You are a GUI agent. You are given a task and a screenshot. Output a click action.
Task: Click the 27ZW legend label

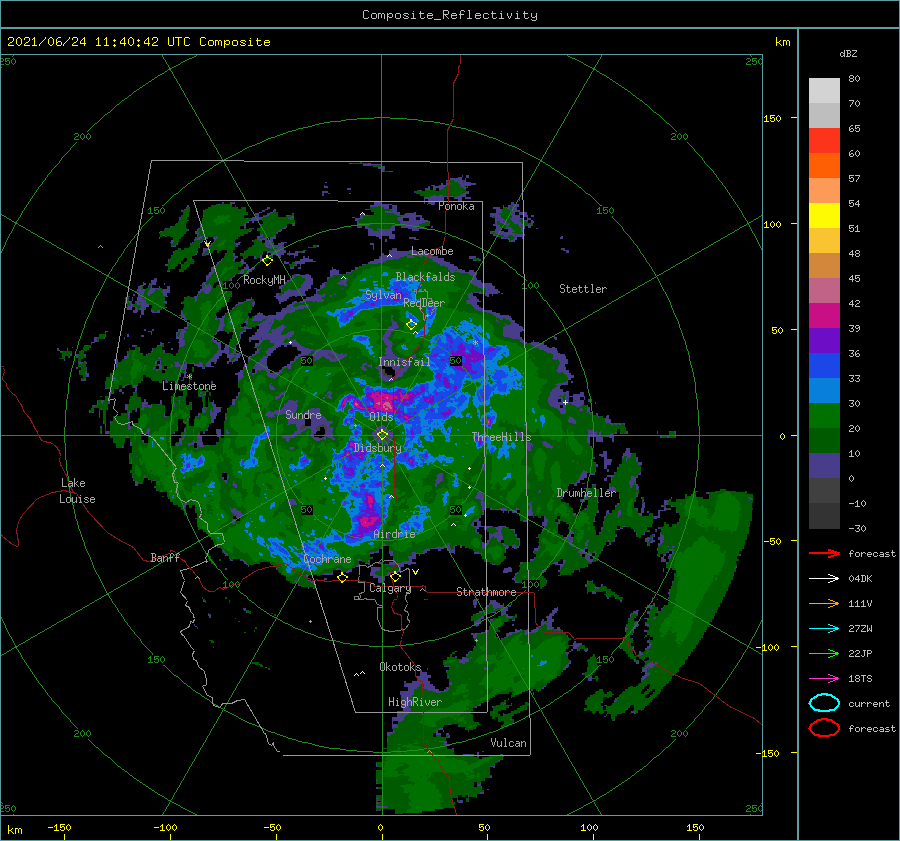pyautogui.click(x=860, y=629)
